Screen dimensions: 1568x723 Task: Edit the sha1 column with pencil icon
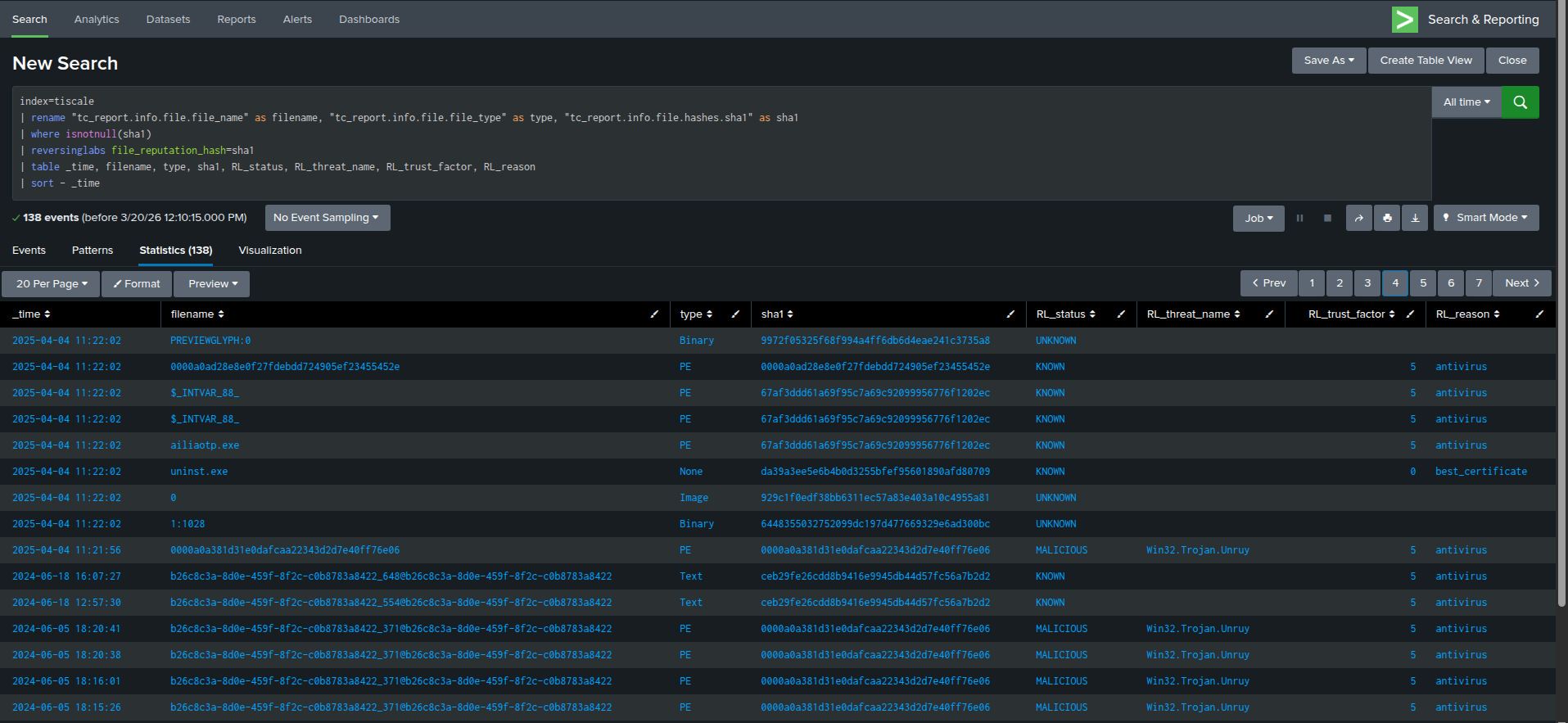tap(1010, 314)
